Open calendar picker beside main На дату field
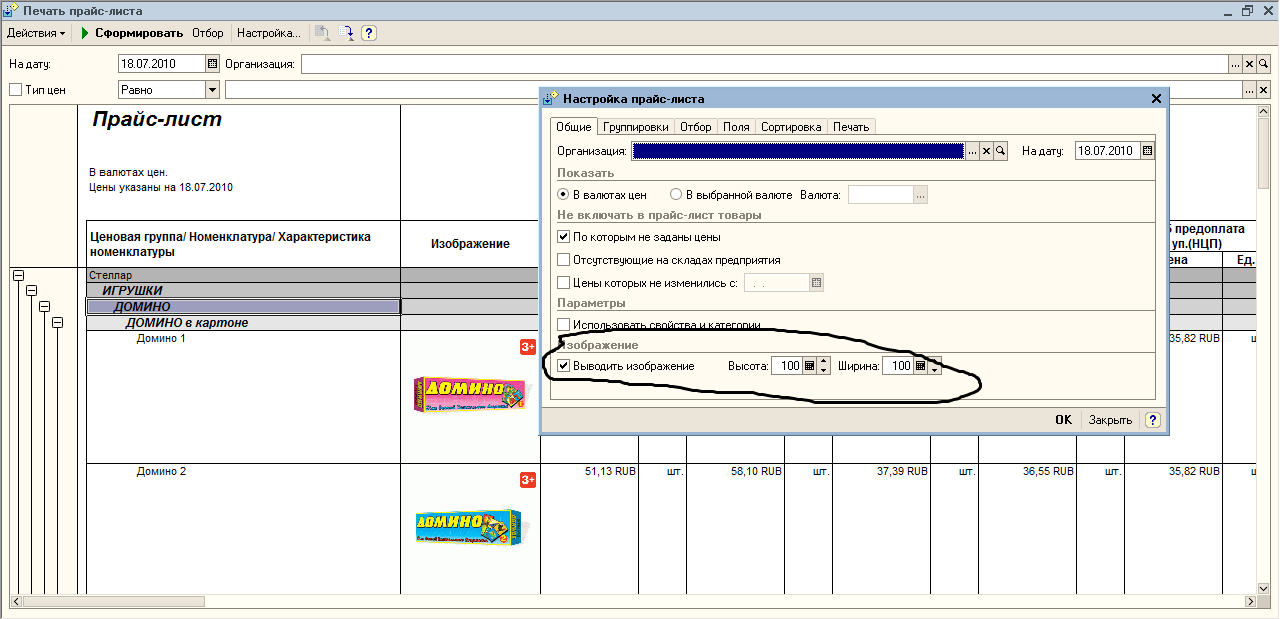 tap(212, 64)
